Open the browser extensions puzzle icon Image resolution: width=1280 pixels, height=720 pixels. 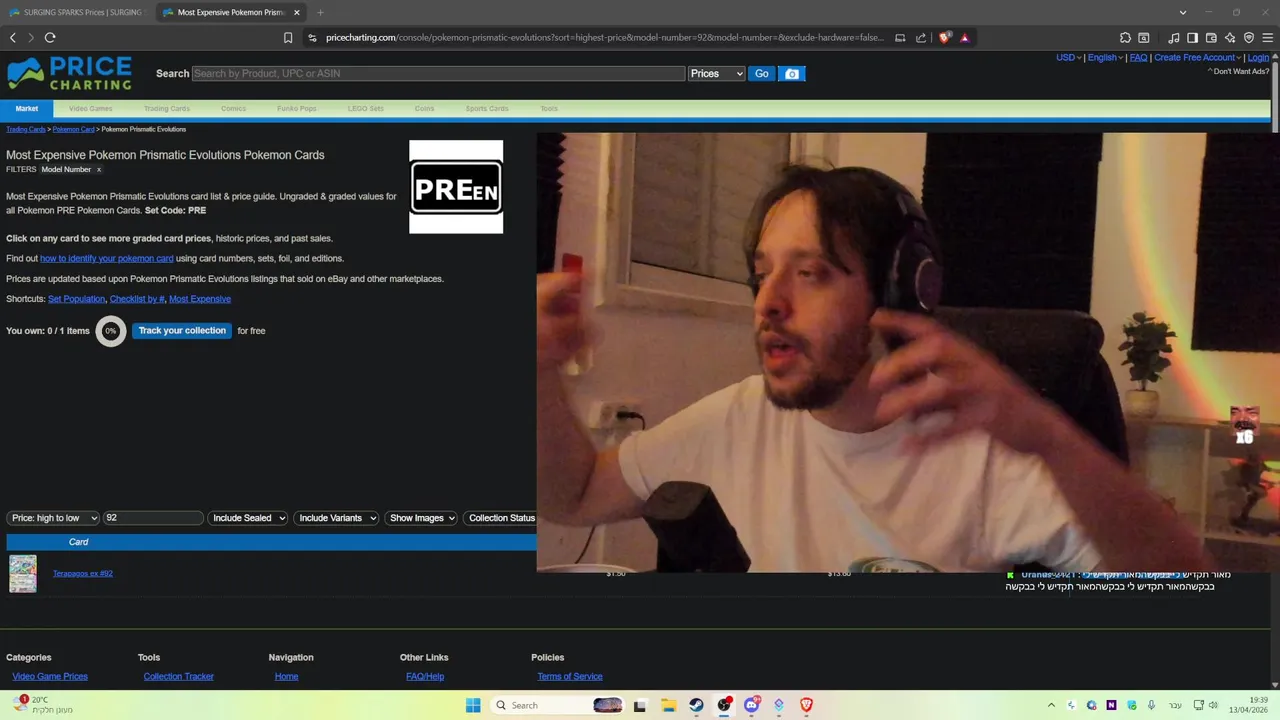[1125, 38]
